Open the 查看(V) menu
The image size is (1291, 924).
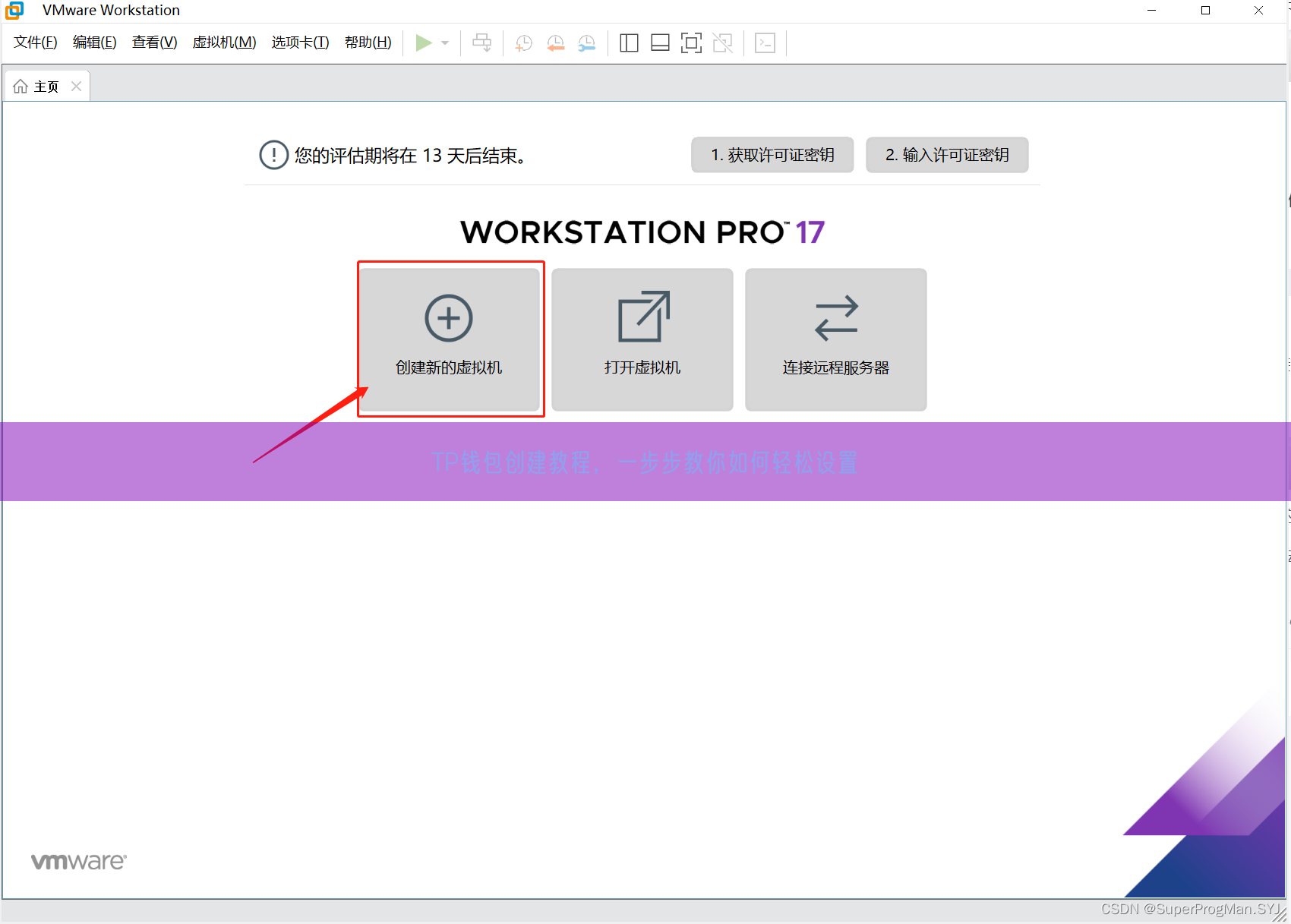[155, 43]
